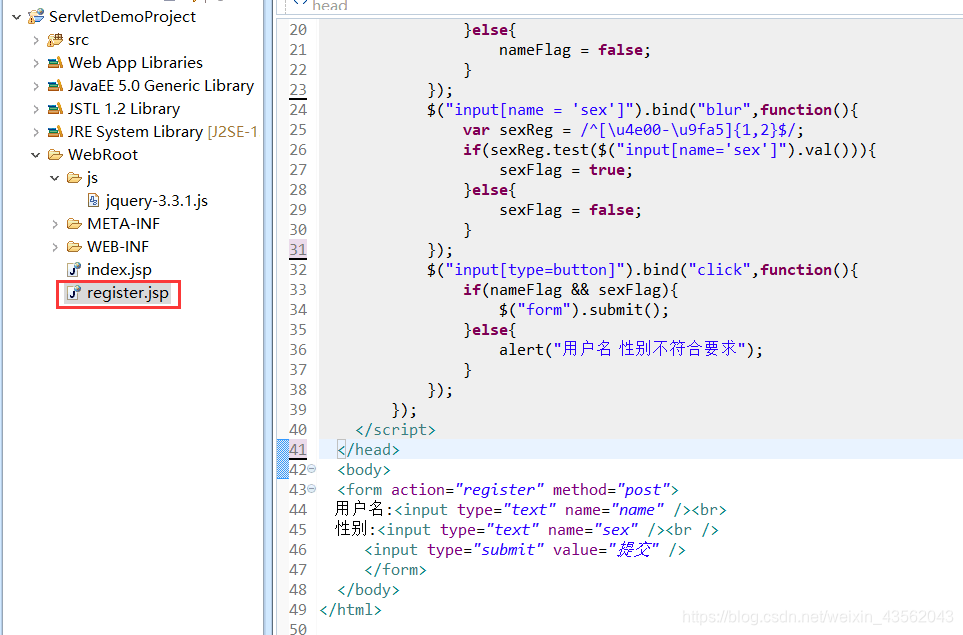Select the WEB-INF folder label
963x635 pixels.
pyautogui.click(x=118, y=247)
